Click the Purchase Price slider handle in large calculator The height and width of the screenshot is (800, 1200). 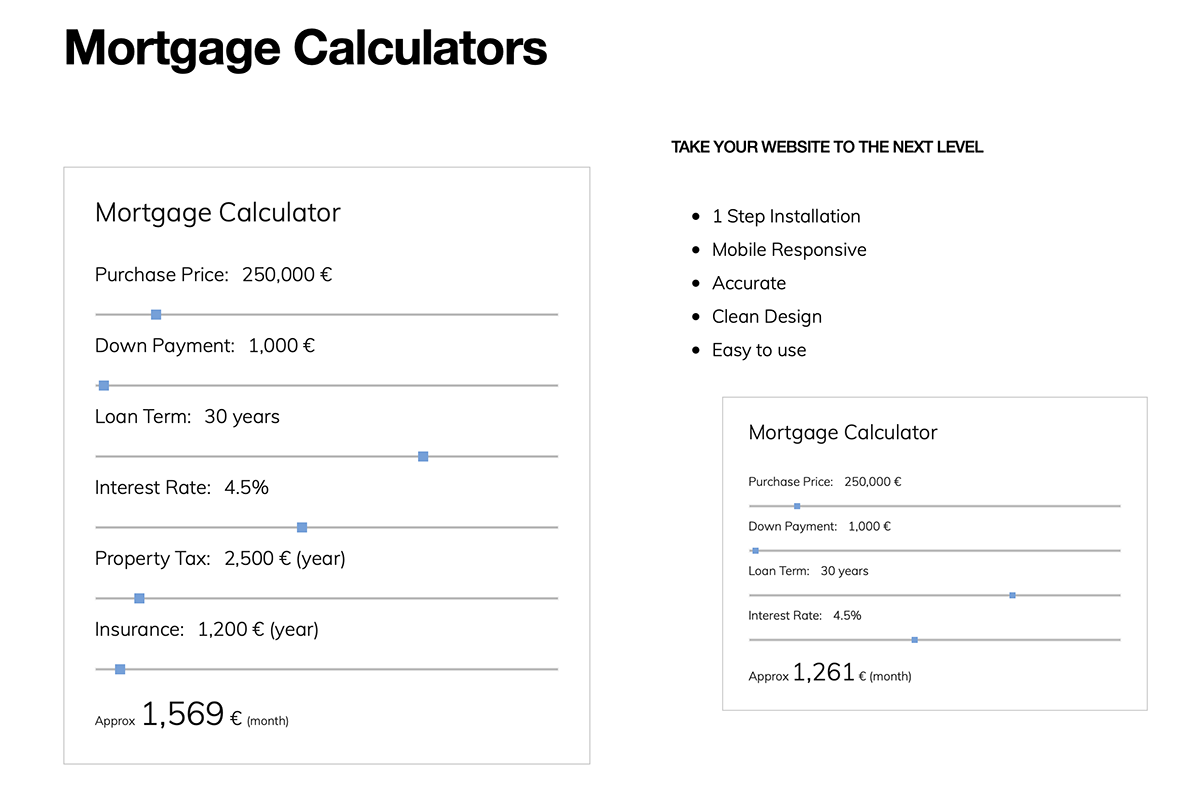156,315
